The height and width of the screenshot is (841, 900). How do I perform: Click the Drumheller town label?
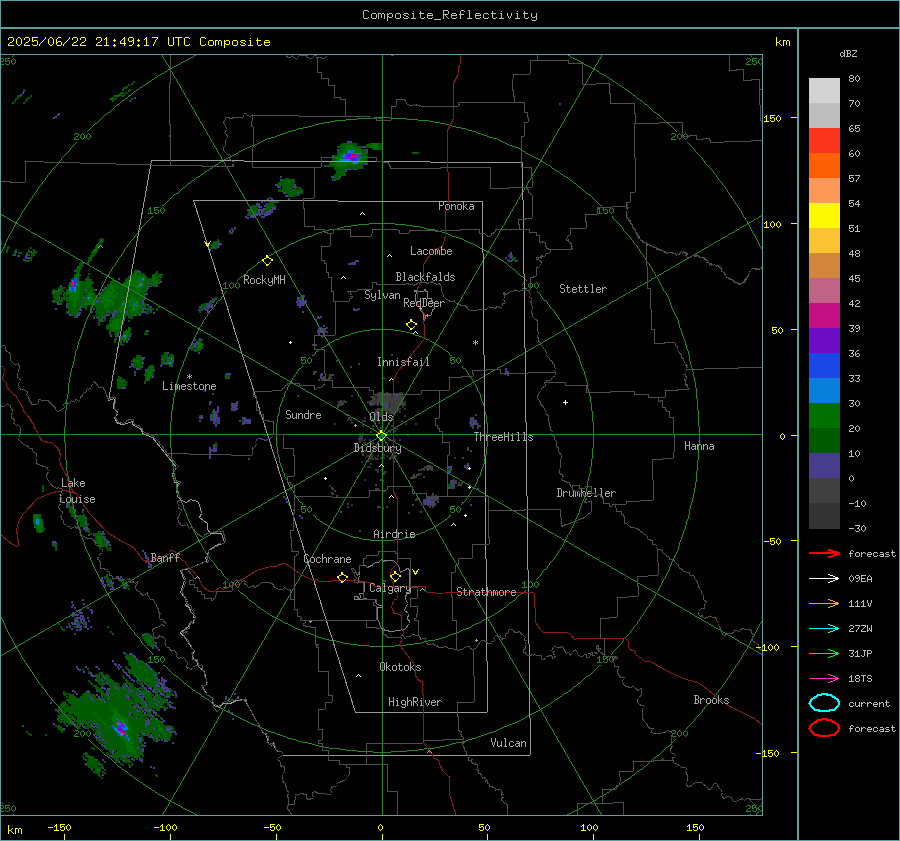tap(586, 493)
